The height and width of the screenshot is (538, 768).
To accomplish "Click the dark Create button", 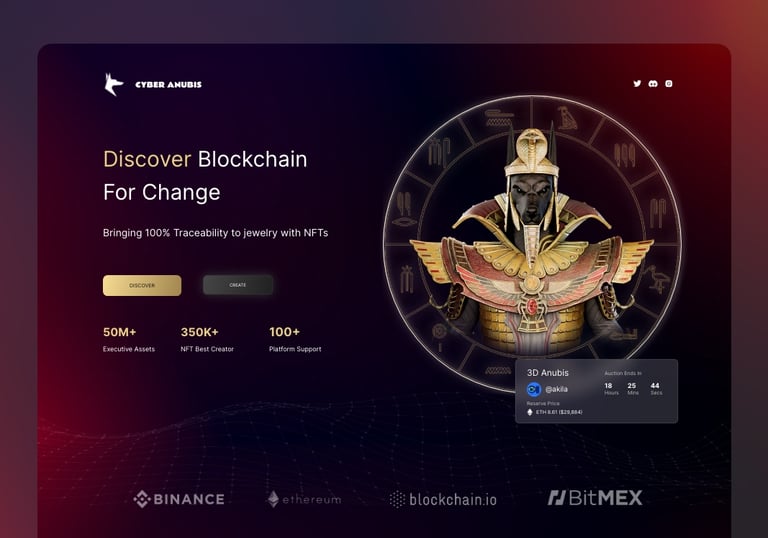I will click(x=238, y=285).
